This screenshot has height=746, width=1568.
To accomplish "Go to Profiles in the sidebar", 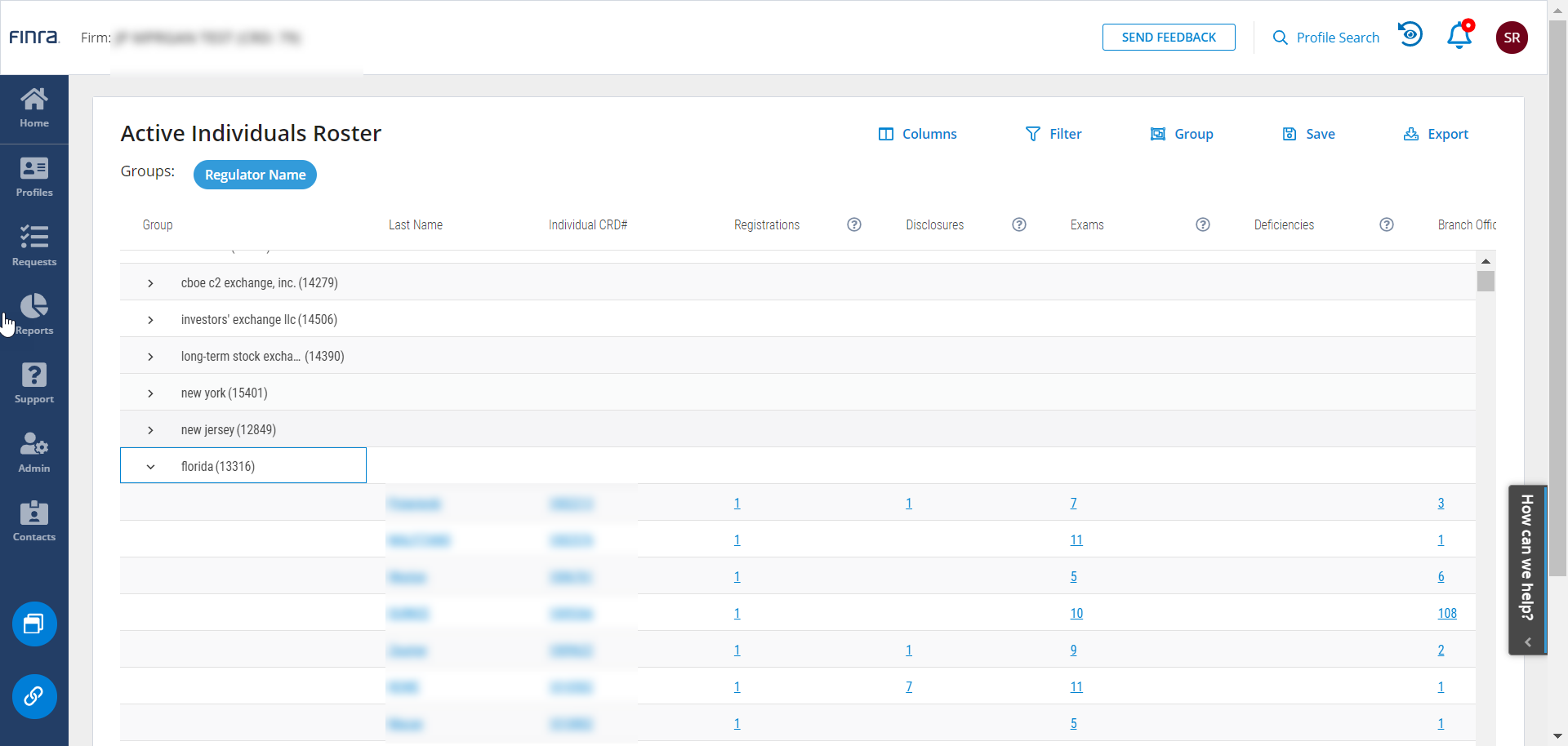I will tap(34, 177).
